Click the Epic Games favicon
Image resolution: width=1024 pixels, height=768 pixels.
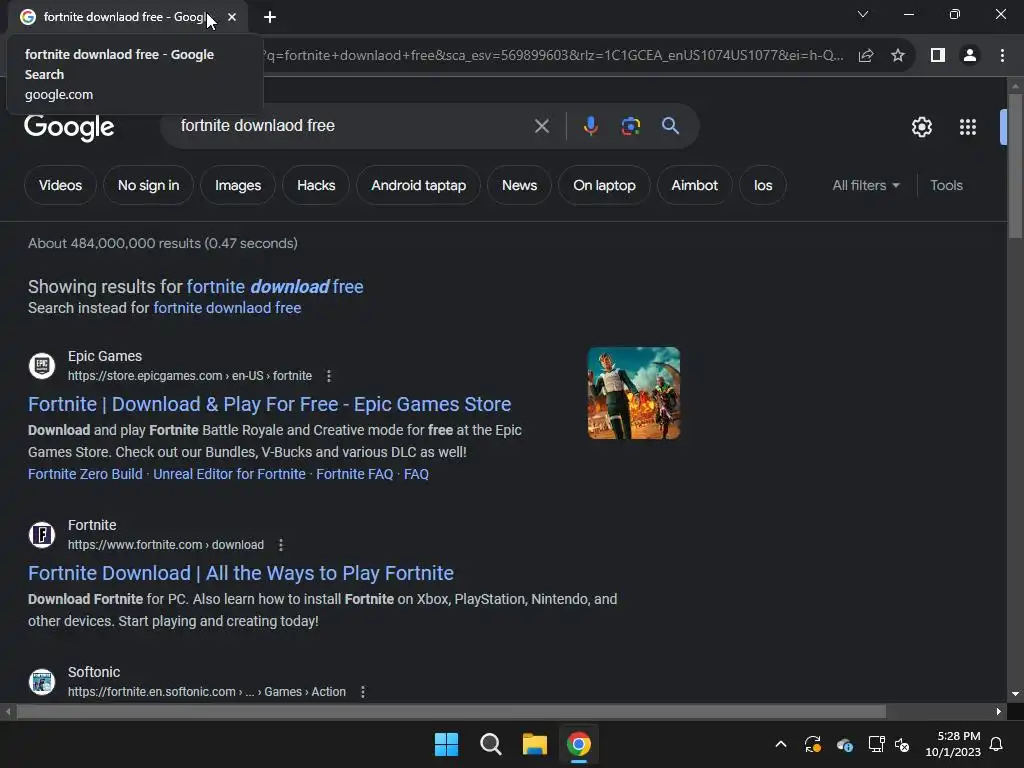pyautogui.click(x=42, y=365)
